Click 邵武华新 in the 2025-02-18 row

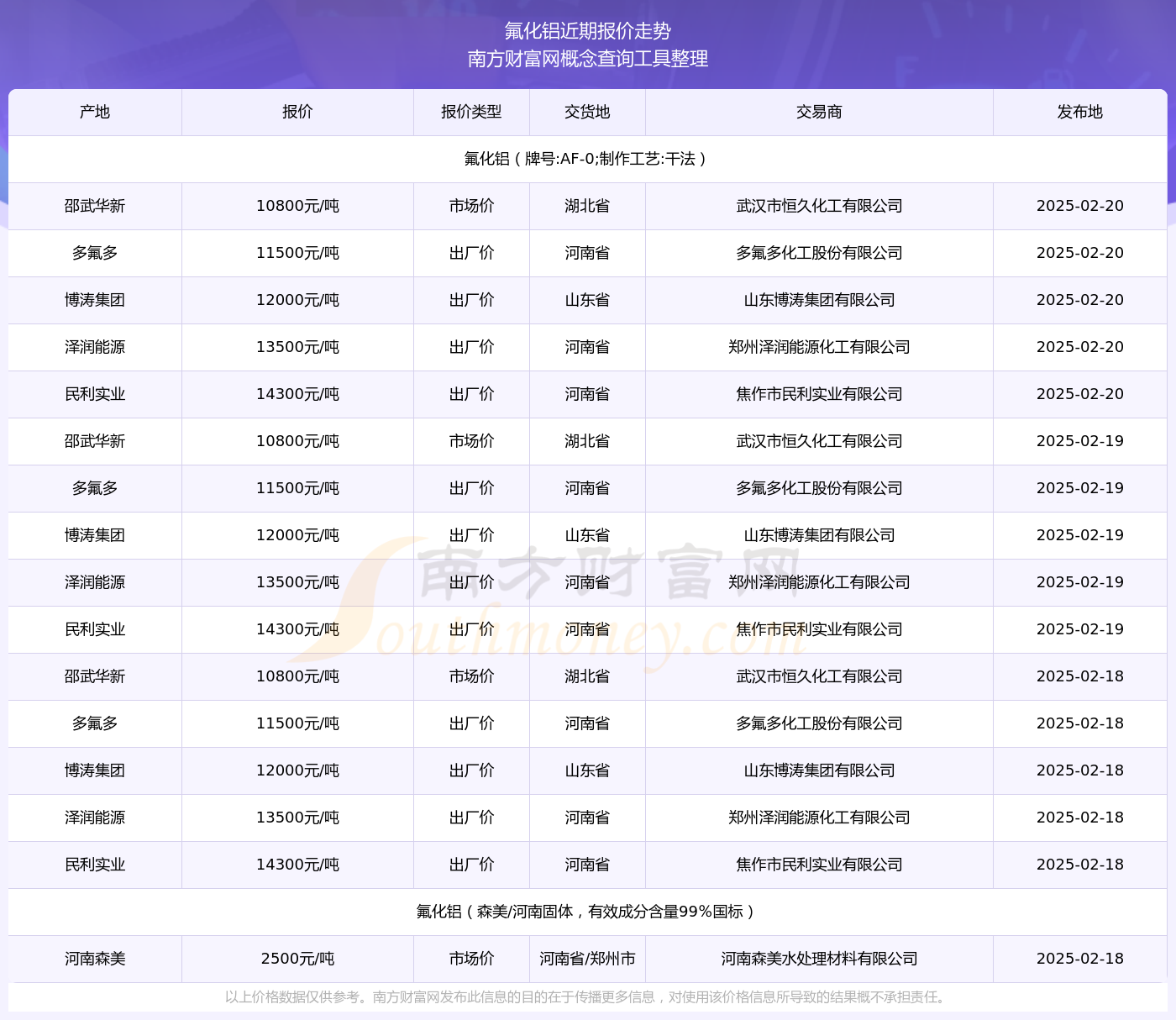(x=95, y=676)
